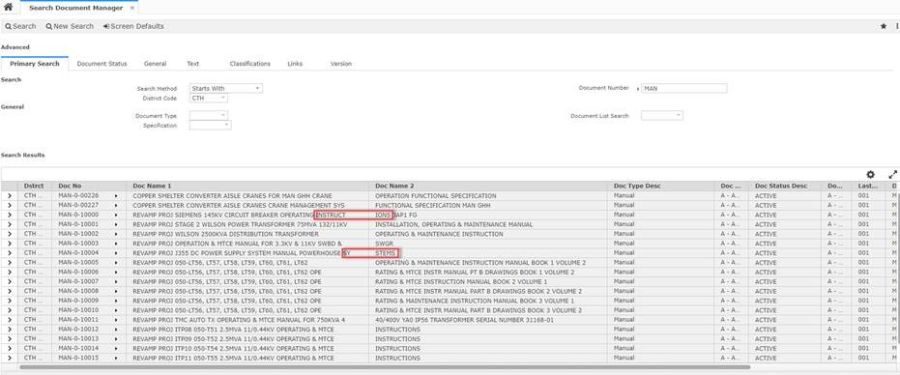Start a New Search

click(x=69, y=26)
